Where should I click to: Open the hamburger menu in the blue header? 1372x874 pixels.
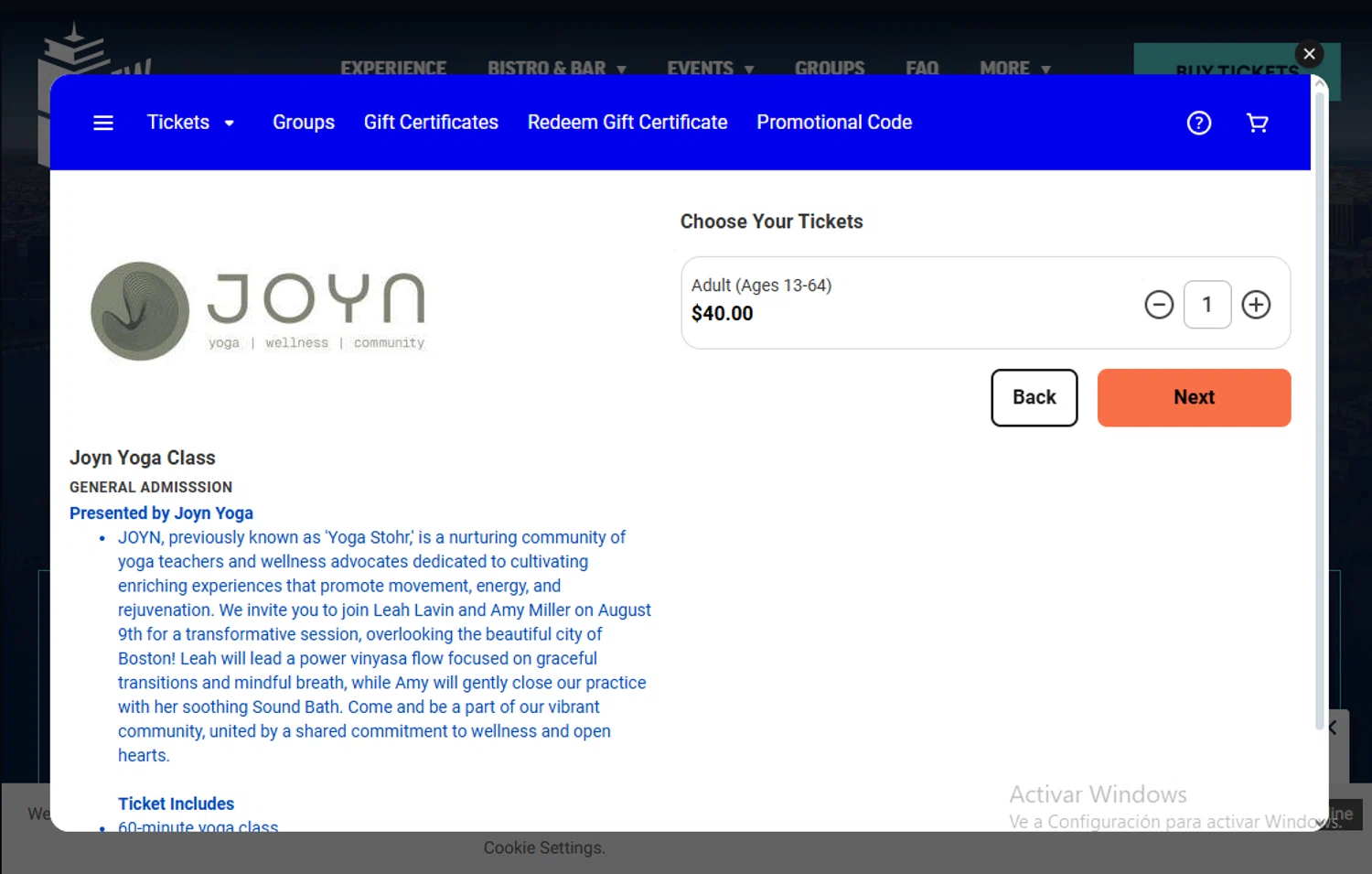point(103,123)
